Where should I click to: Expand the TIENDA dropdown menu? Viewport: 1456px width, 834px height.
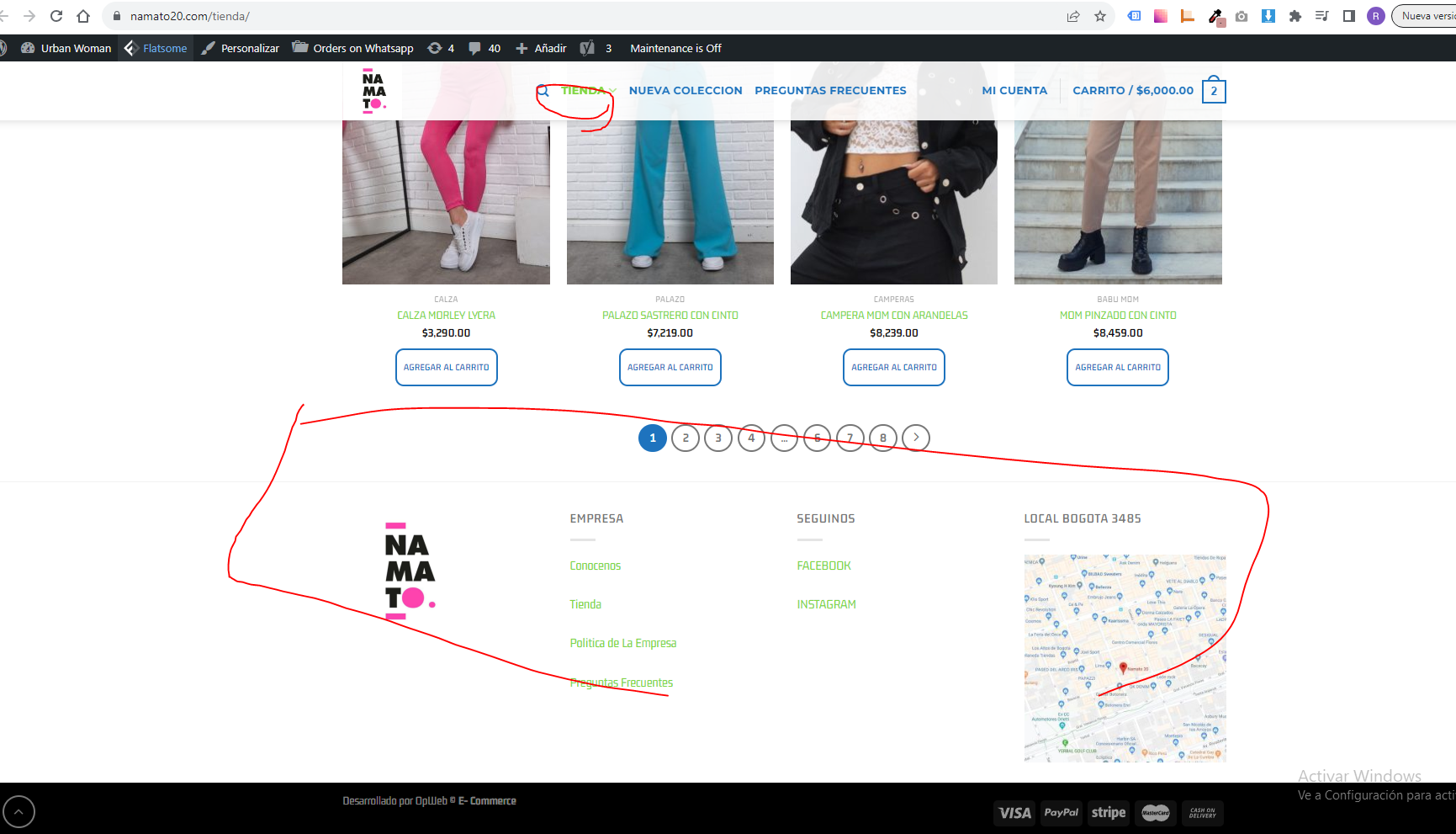[588, 91]
